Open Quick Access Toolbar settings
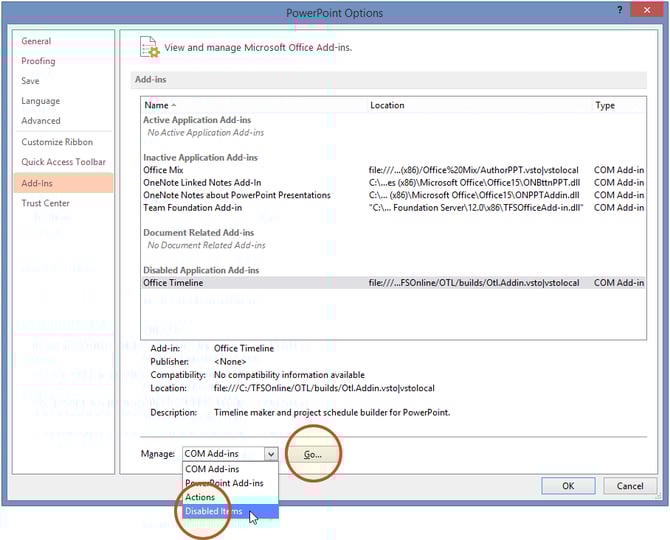The height and width of the screenshot is (540, 670). coord(64,162)
